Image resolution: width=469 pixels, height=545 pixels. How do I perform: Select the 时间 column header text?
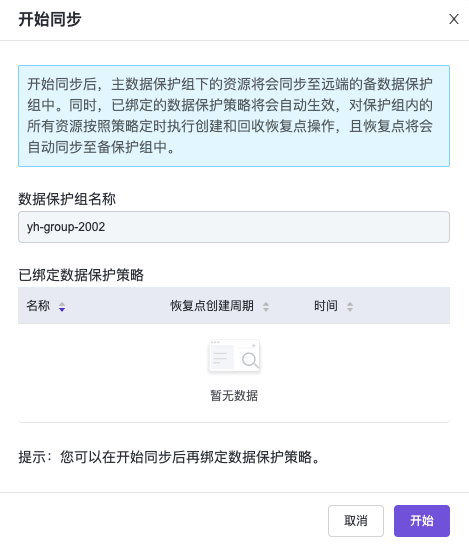[x=326, y=306]
